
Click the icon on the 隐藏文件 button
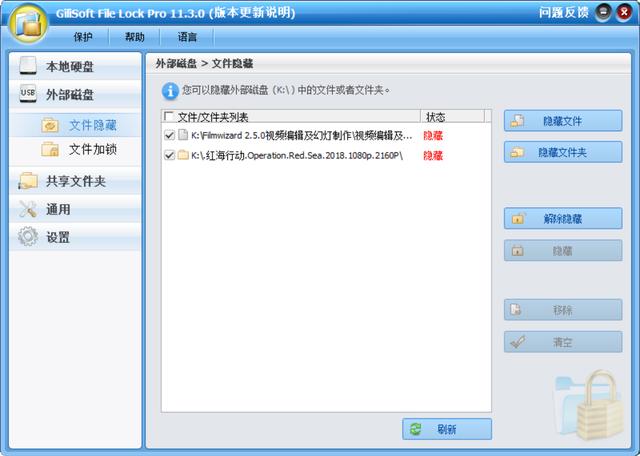pos(518,121)
